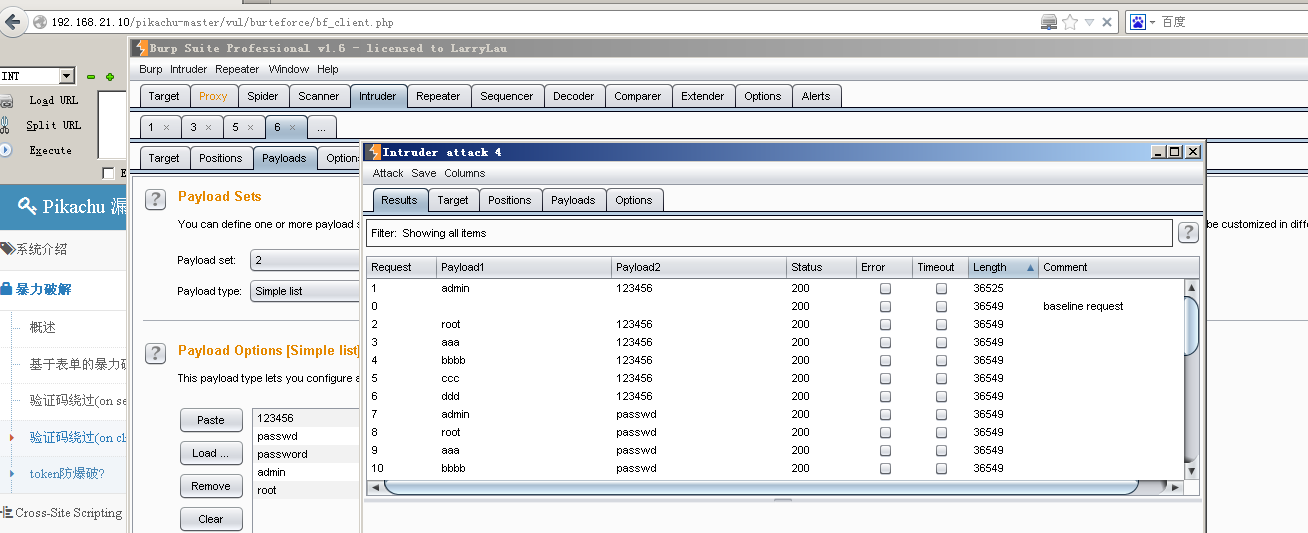Open a new Intruder tab with the ... tab
1308x533 pixels.
coord(322,127)
